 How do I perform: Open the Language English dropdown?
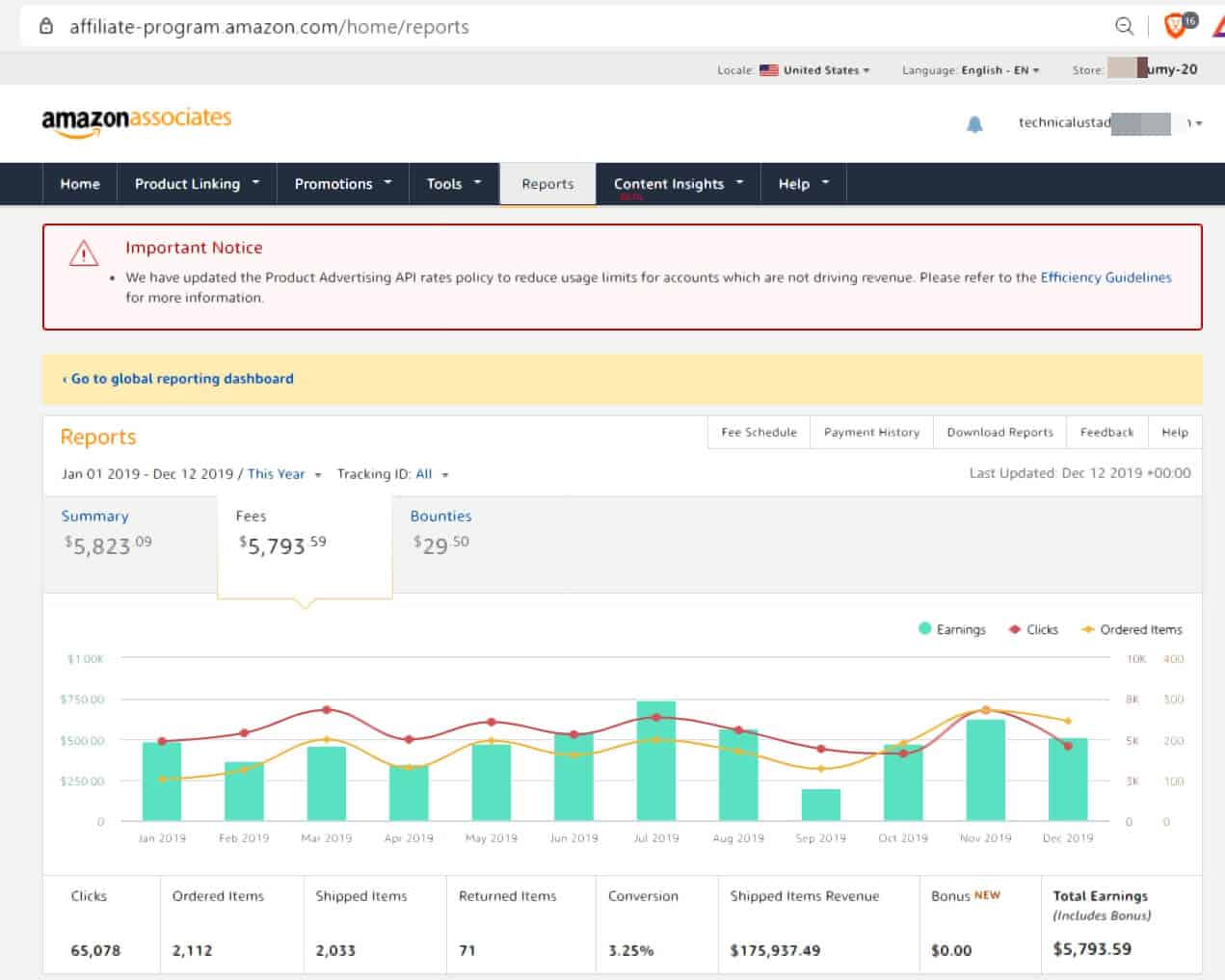pos(1000,70)
